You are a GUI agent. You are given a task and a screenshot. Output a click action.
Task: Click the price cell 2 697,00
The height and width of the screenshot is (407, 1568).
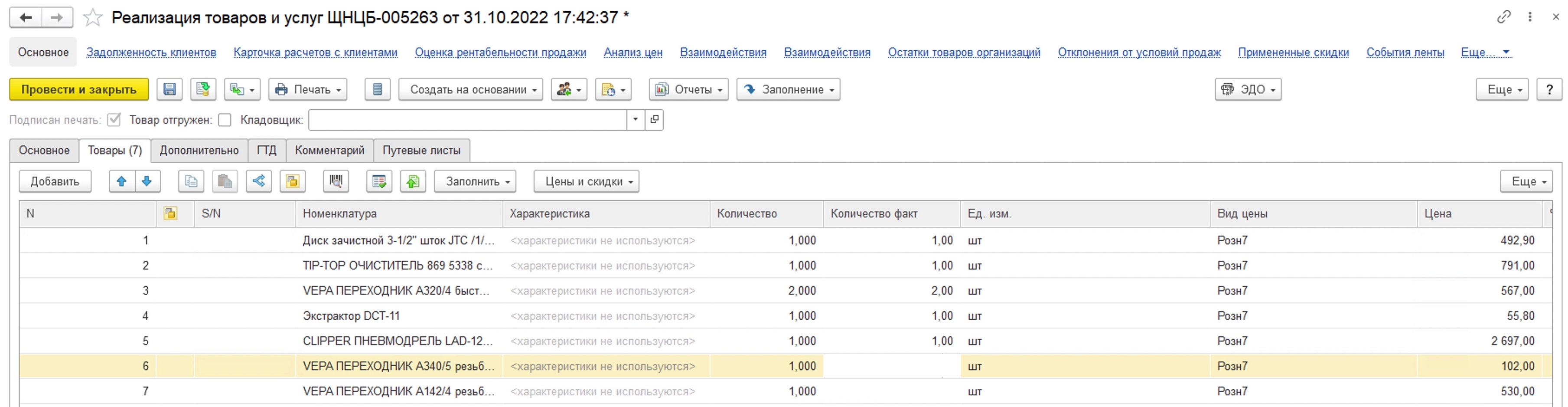[1480, 341]
